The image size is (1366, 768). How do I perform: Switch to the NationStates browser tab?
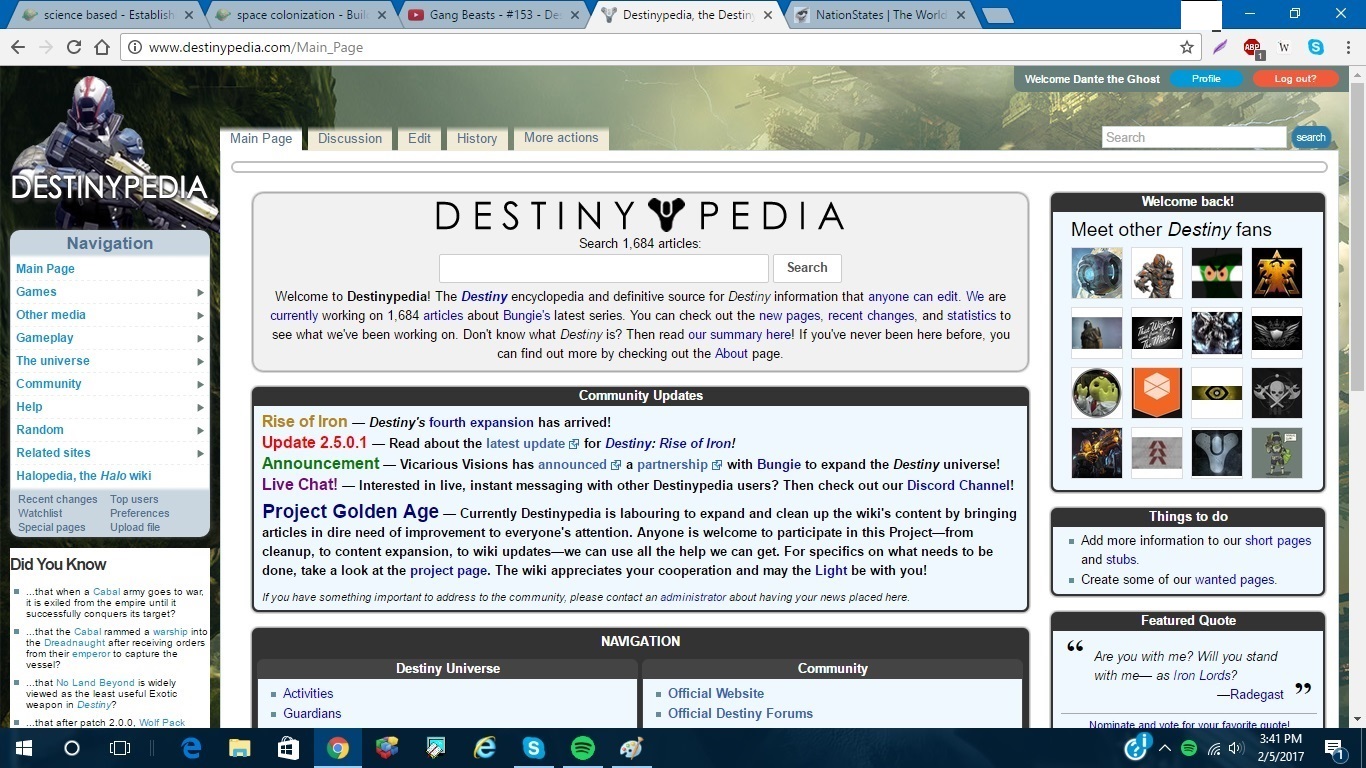[x=880, y=15]
